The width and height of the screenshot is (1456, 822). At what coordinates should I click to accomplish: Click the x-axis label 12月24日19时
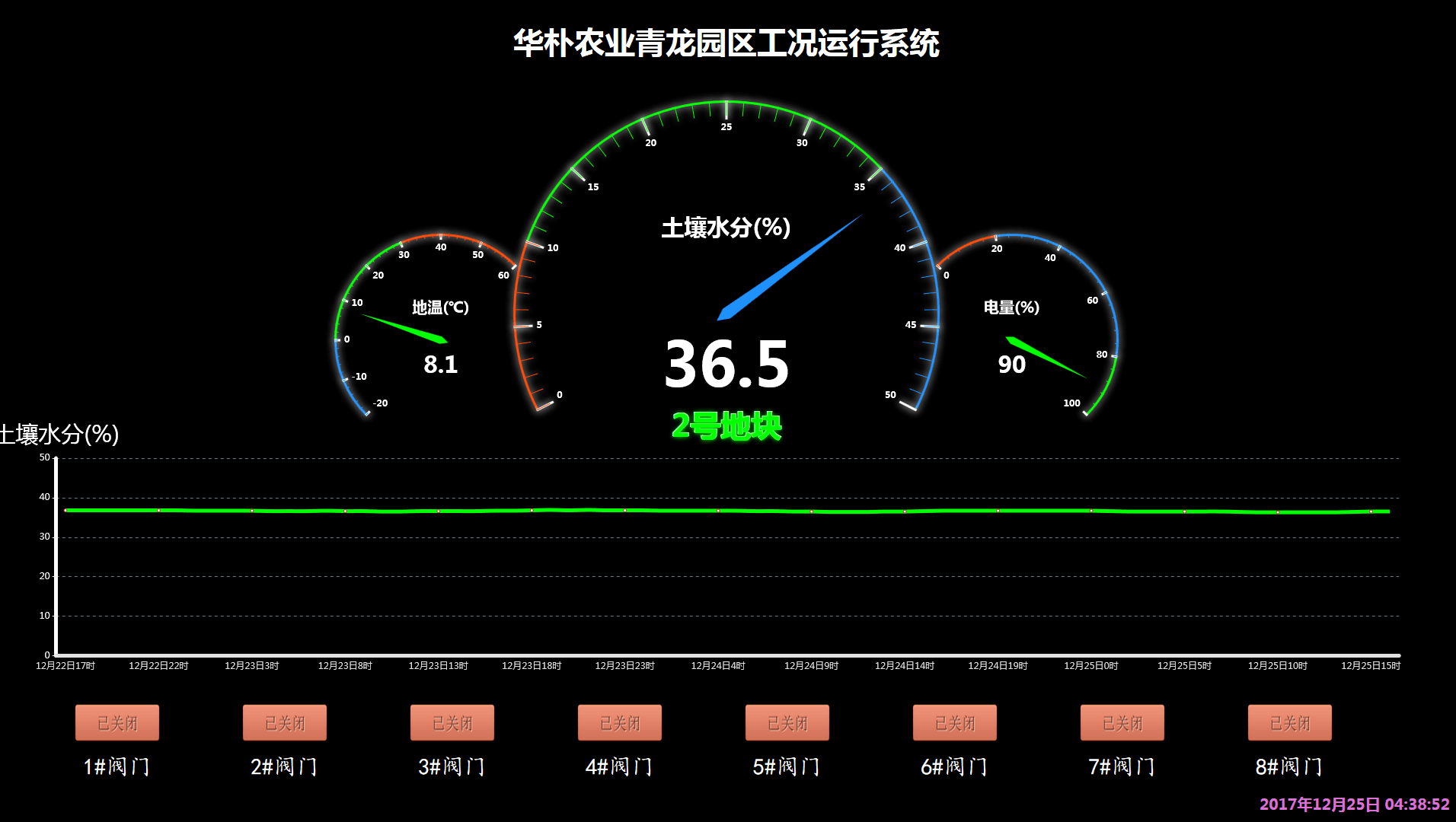(998, 666)
